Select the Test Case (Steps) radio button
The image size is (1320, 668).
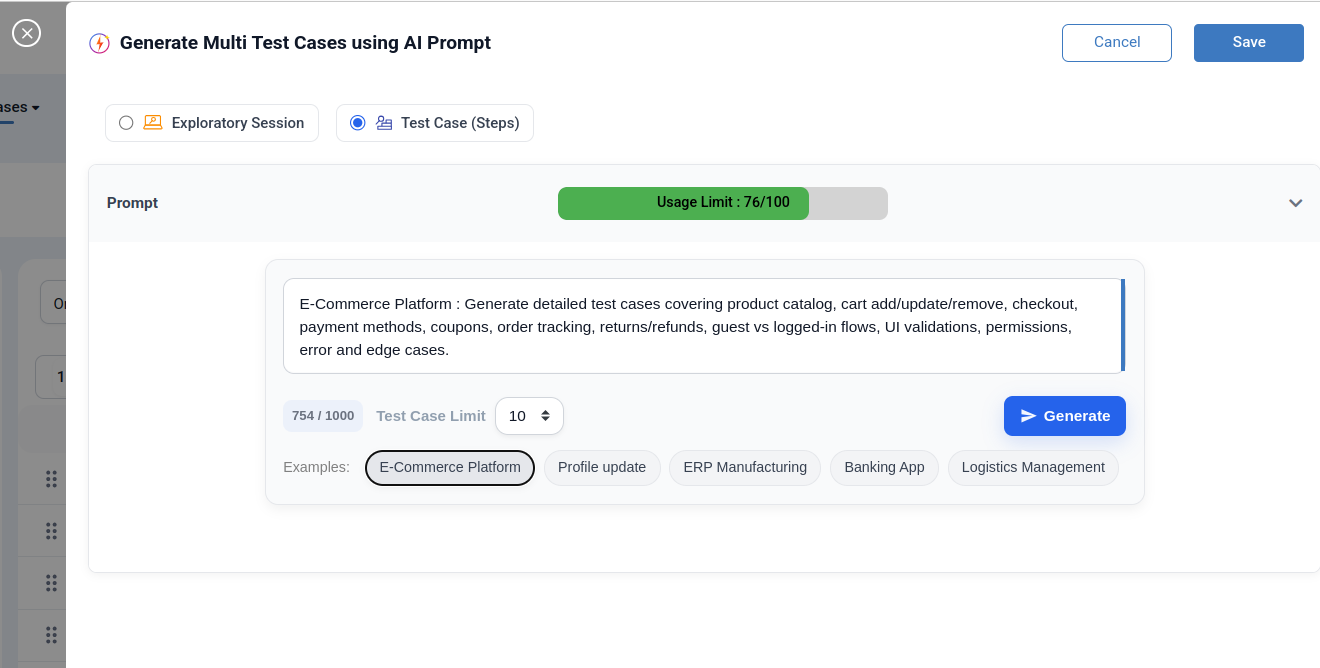tap(358, 122)
